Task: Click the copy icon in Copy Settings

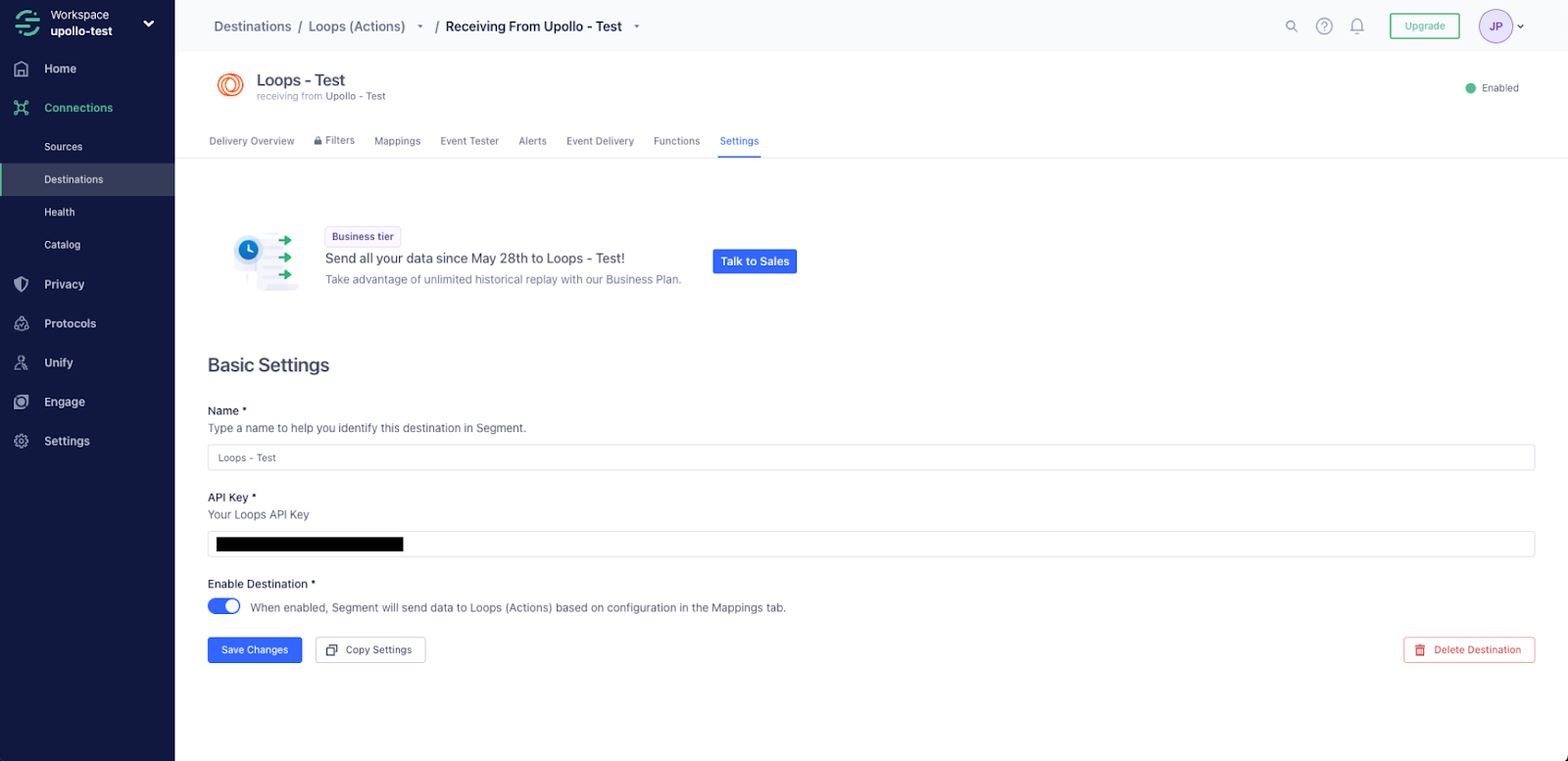Action: coord(332,650)
